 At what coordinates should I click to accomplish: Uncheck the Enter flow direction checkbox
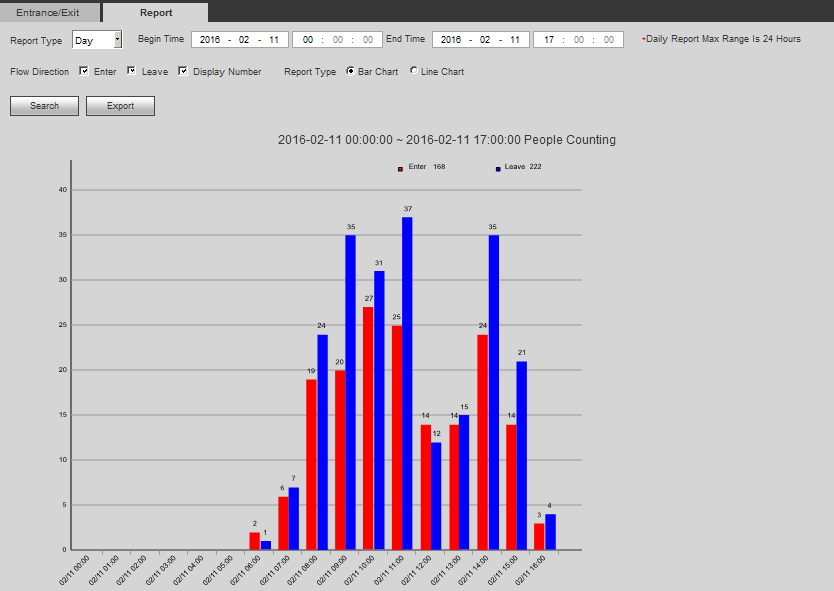pyautogui.click(x=84, y=71)
